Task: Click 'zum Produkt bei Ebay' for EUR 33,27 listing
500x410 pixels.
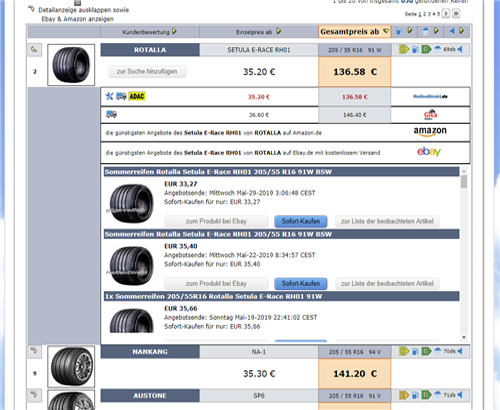Action: coord(216,221)
